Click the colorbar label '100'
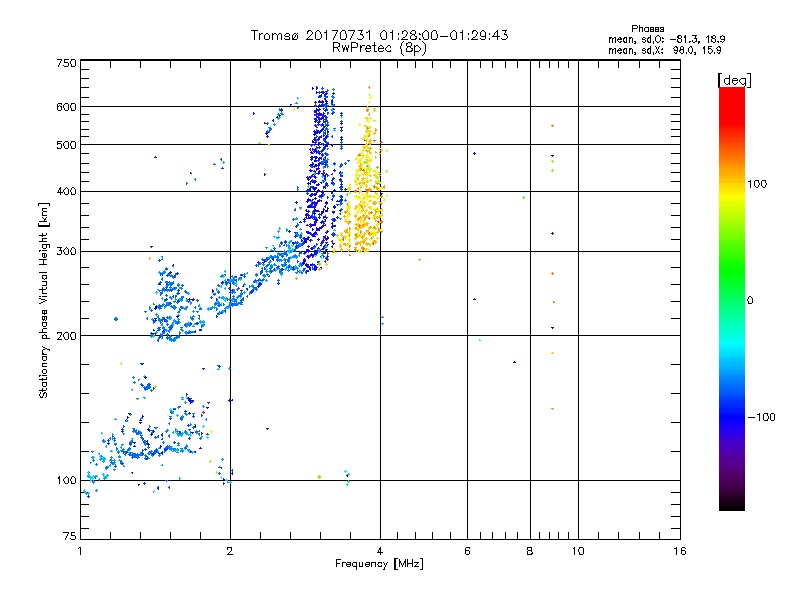 (757, 184)
